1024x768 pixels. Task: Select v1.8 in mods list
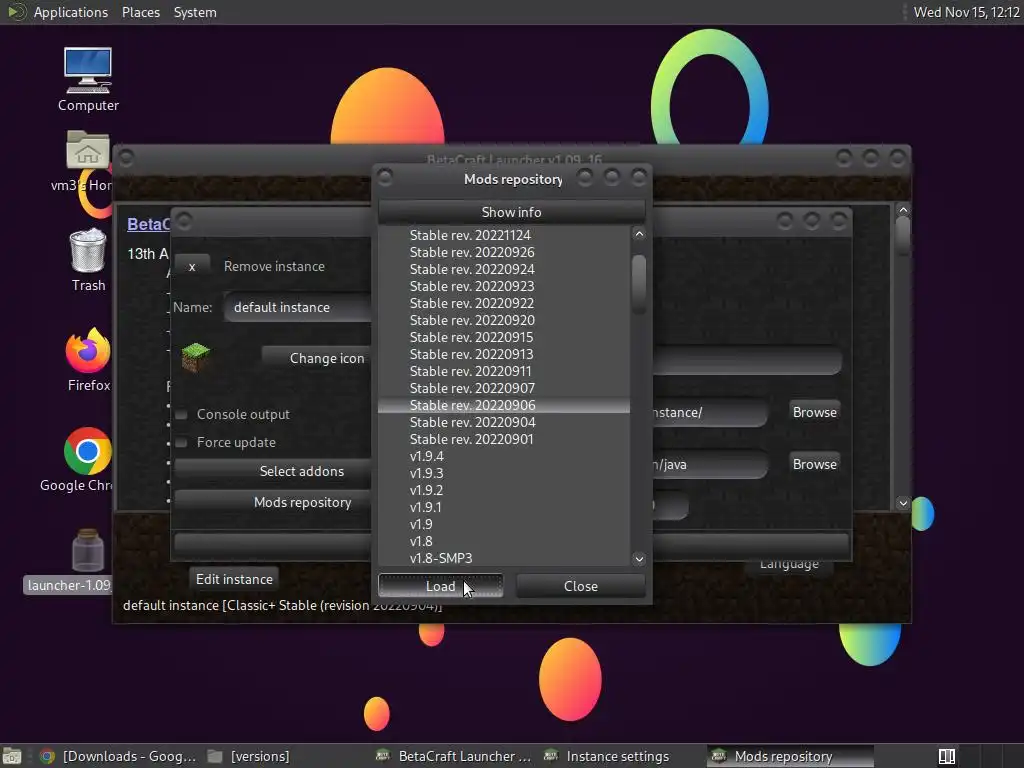[x=504, y=541]
